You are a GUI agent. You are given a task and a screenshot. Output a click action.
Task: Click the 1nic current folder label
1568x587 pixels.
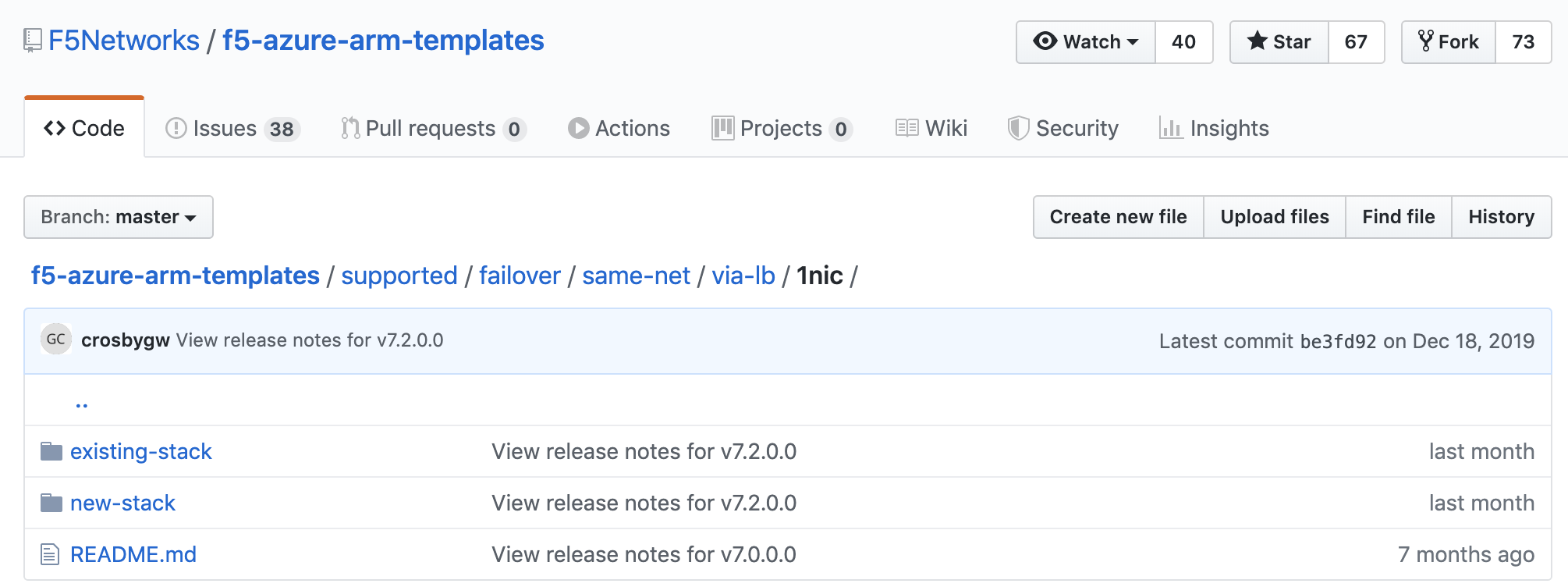click(x=820, y=276)
